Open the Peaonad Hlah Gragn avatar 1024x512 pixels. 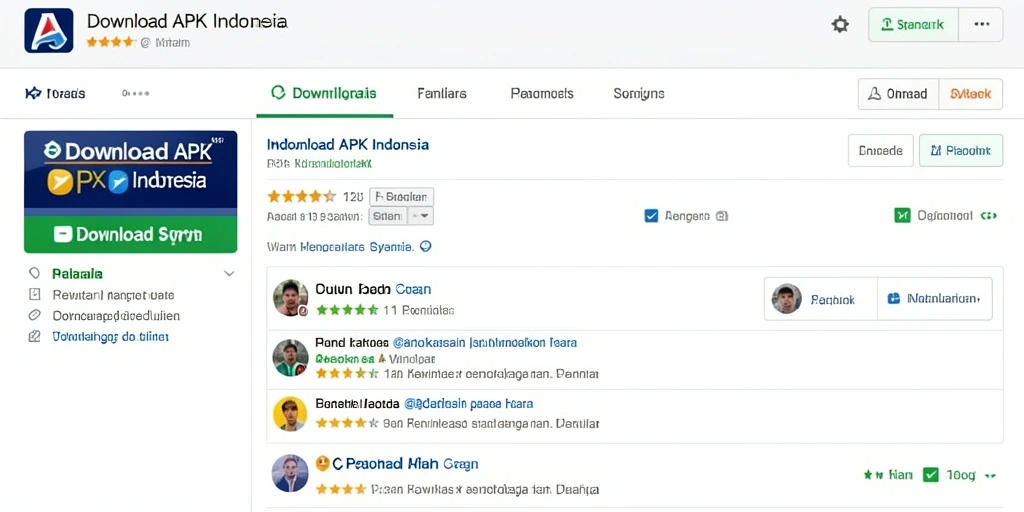coord(290,473)
